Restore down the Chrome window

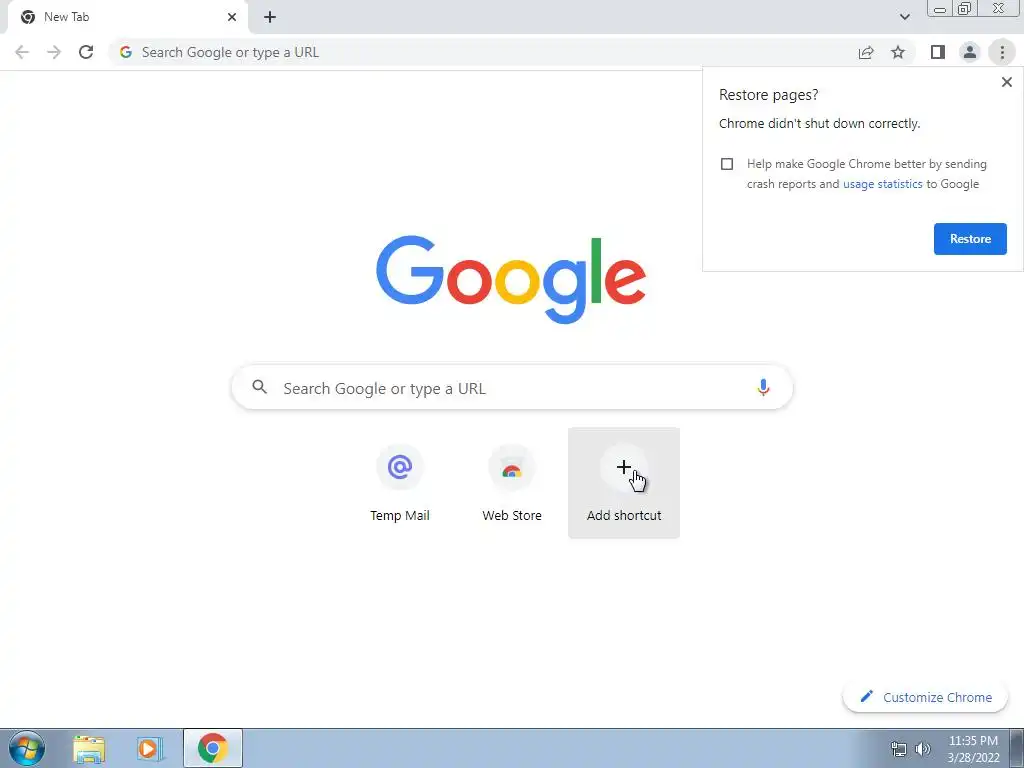click(x=964, y=9)
